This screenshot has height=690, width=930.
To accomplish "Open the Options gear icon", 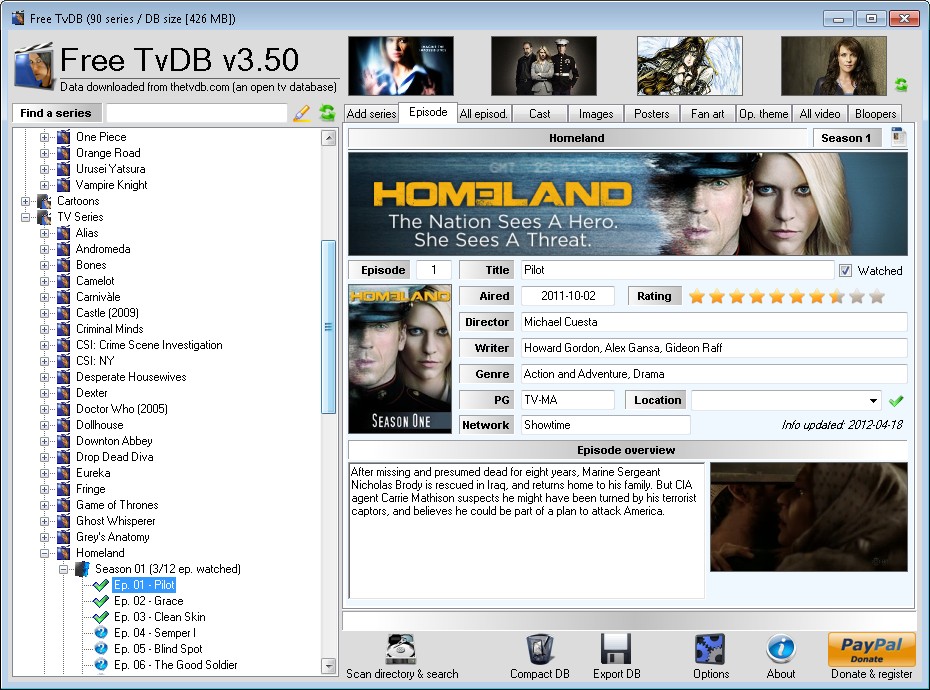I will (711, 649).
